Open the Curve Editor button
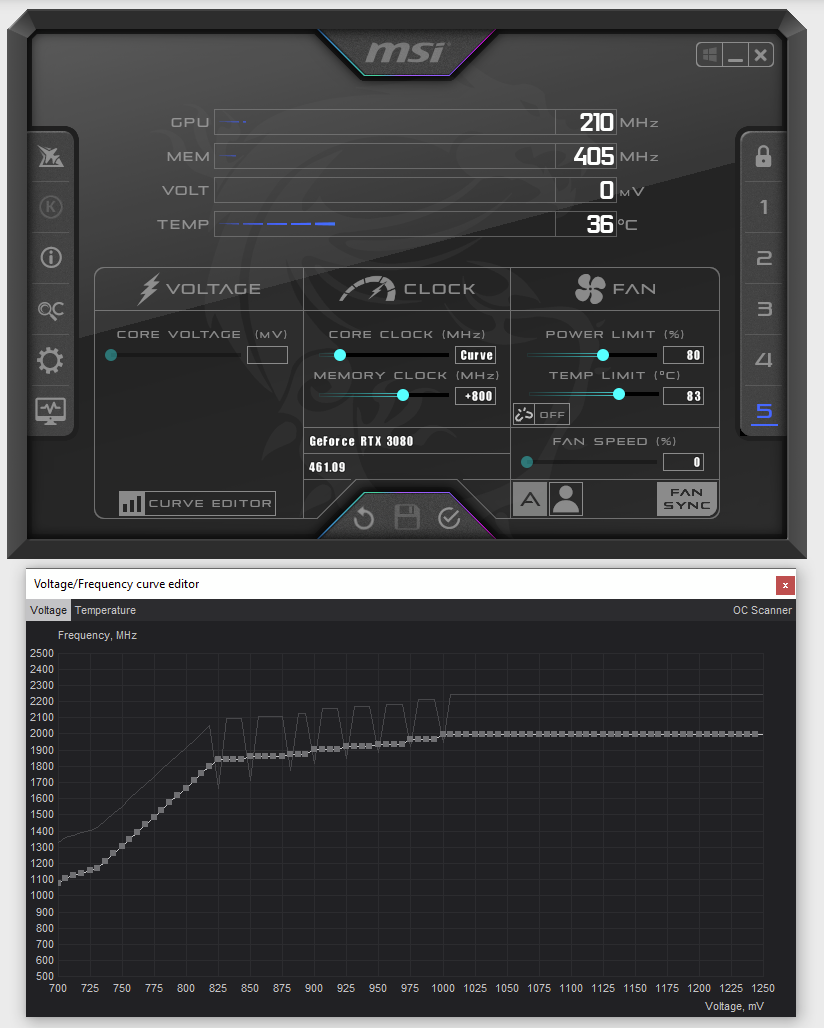The width and height of the screenshot is (824, 1028). [x=197, y=504]
